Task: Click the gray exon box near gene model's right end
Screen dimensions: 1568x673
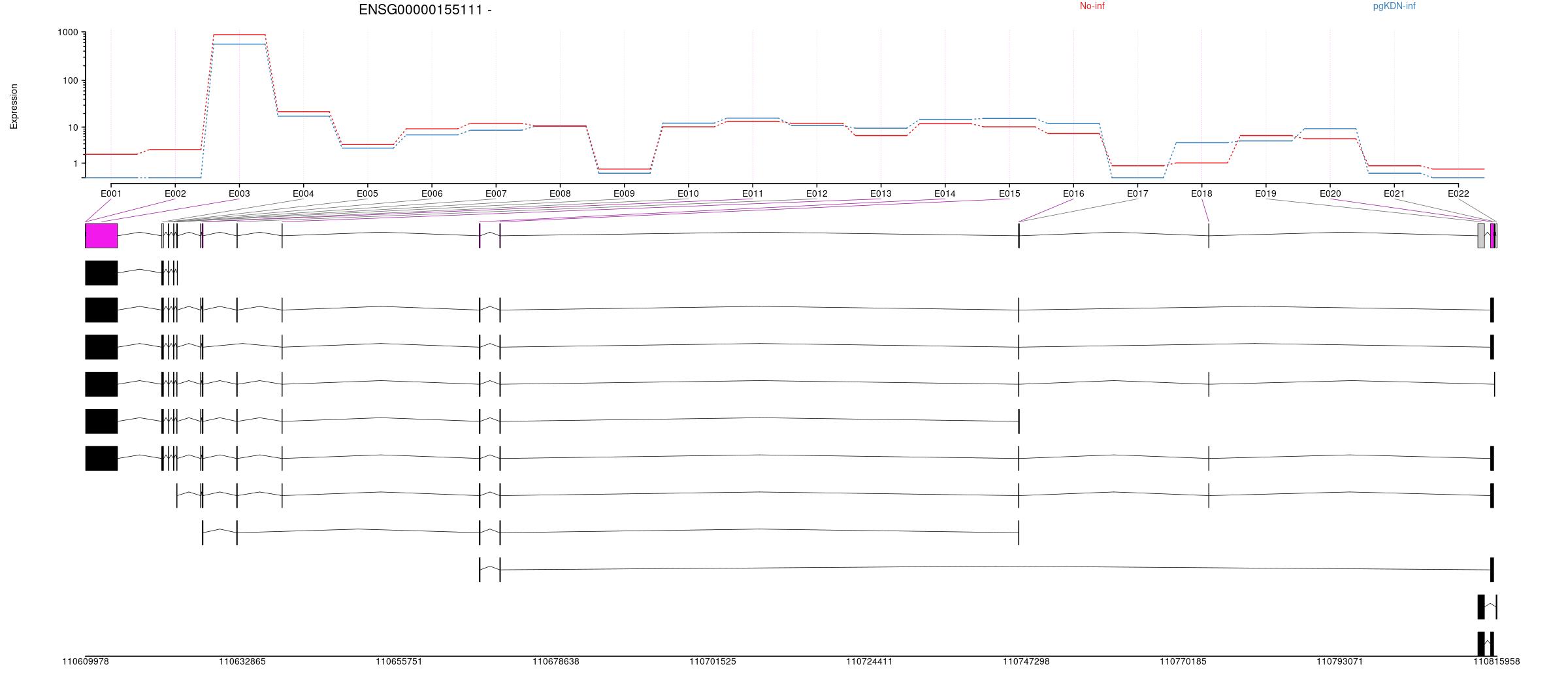Action: (1481, 236)
